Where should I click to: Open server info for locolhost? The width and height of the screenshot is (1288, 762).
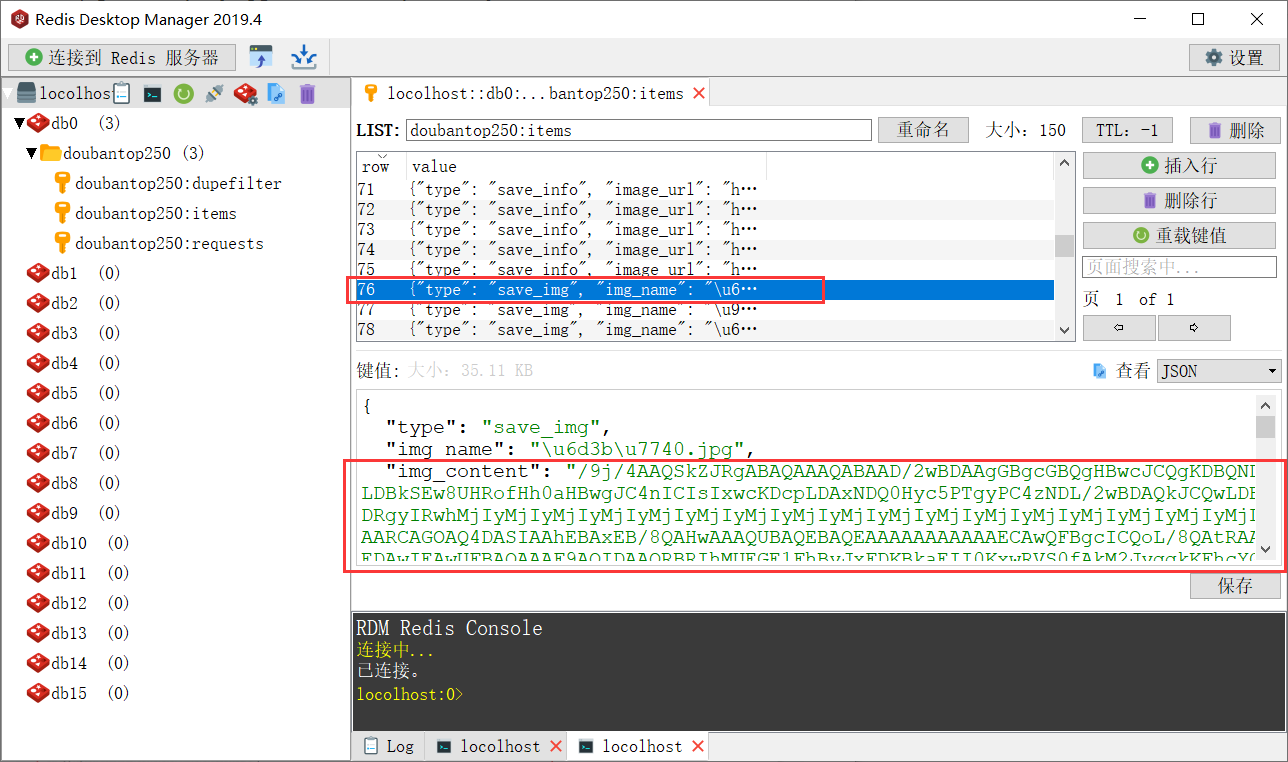(x=121, y=94)
